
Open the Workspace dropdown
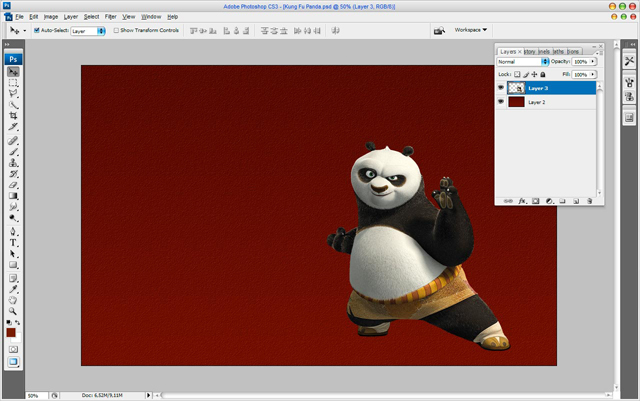point(471,30)
